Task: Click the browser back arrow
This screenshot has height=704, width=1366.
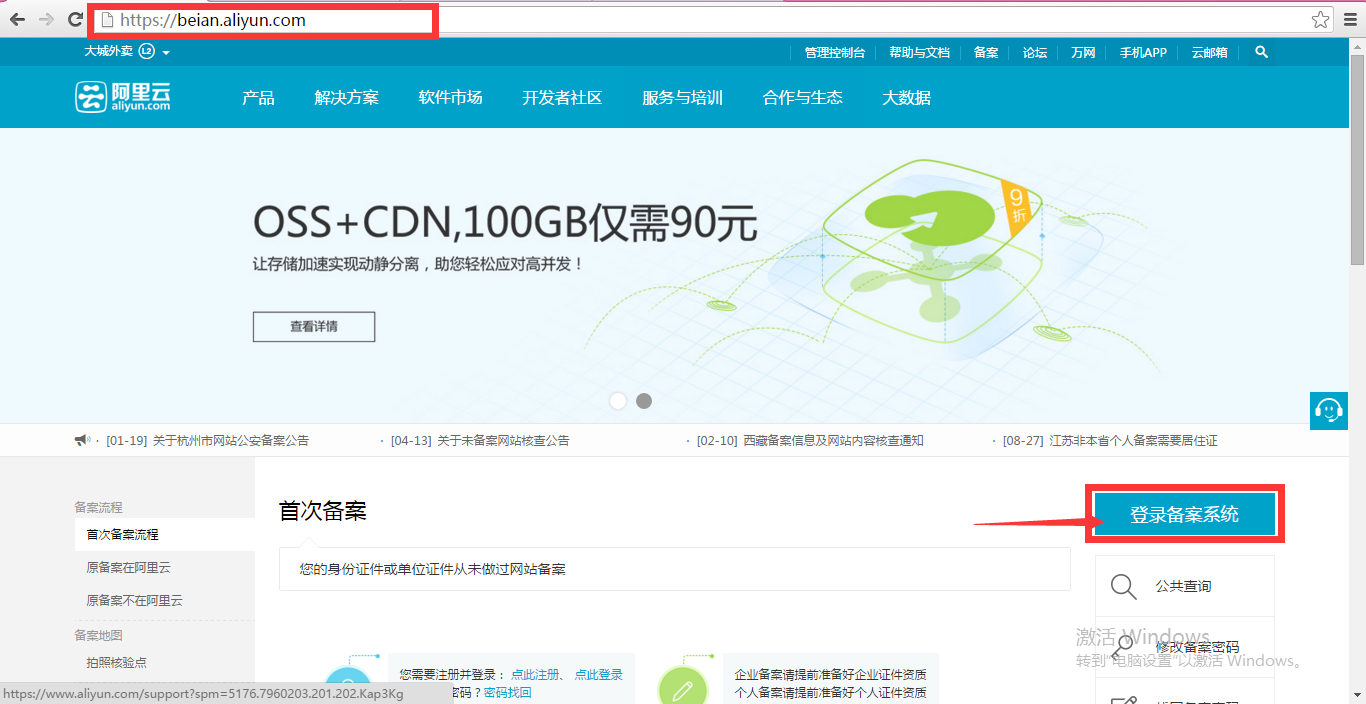Action: pyautogui.click(x=17, y=20)
